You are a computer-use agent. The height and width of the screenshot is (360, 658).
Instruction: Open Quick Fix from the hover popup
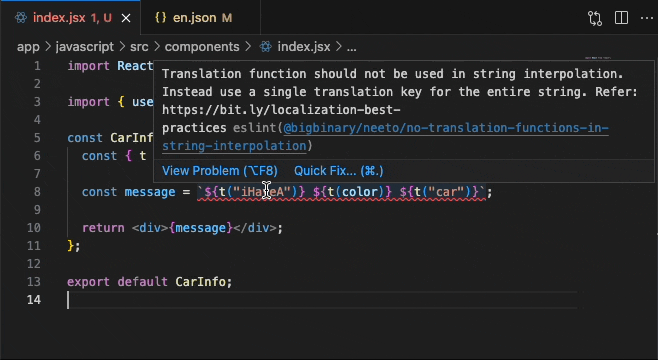[x=339, y=171]
